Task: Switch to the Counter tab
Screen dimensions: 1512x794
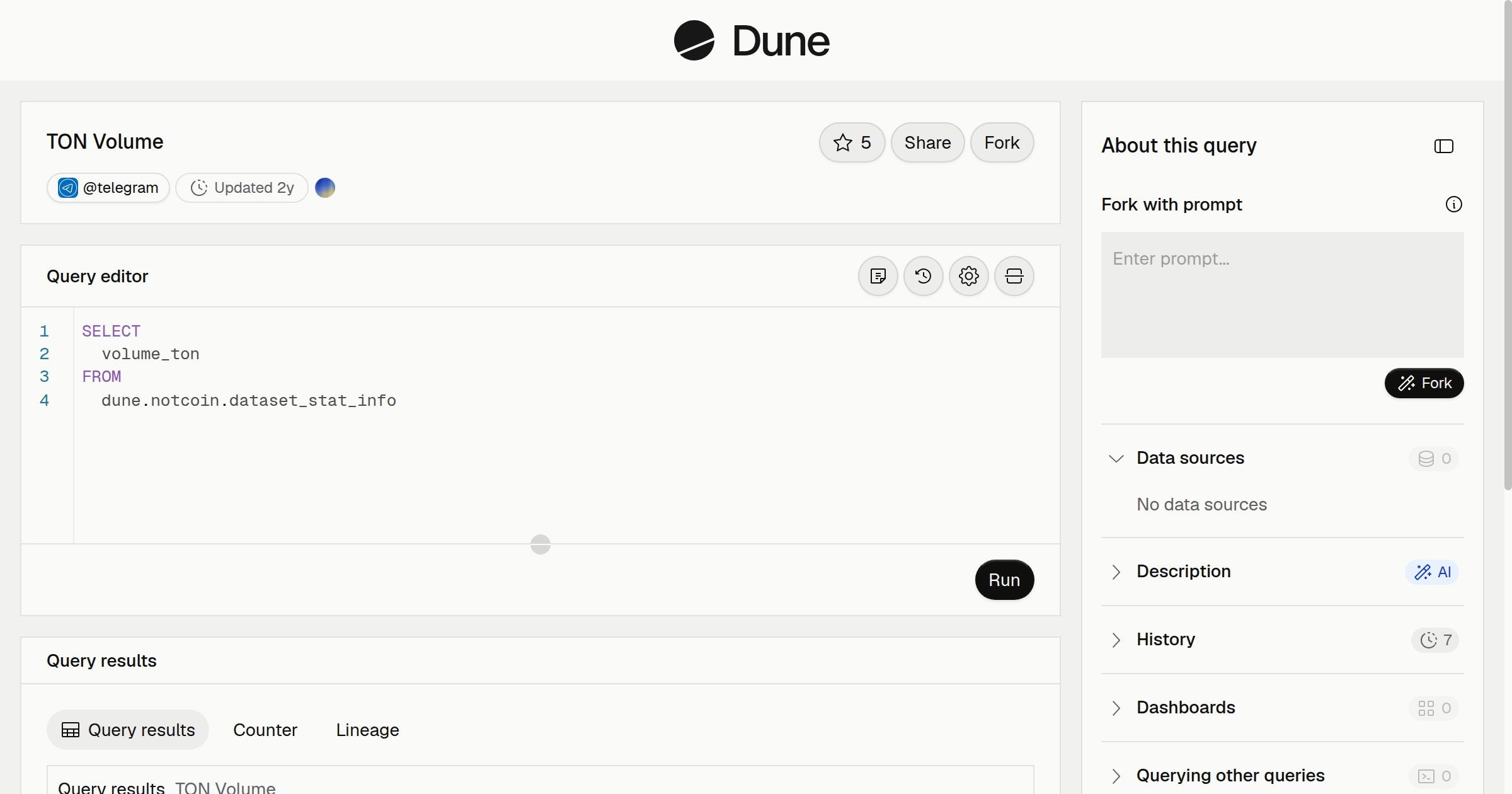Action: 265,730
